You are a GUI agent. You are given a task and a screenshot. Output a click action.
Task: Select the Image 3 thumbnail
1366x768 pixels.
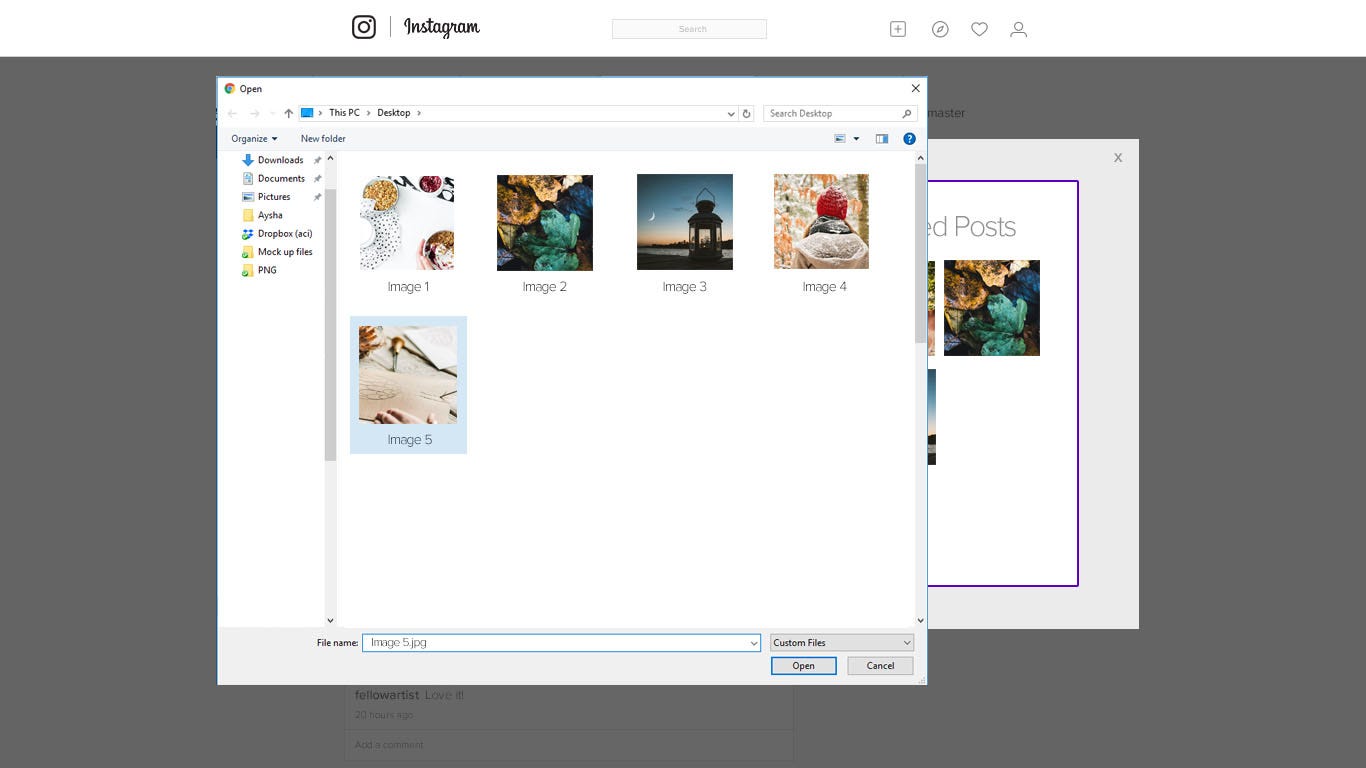[x=685, y=222]
